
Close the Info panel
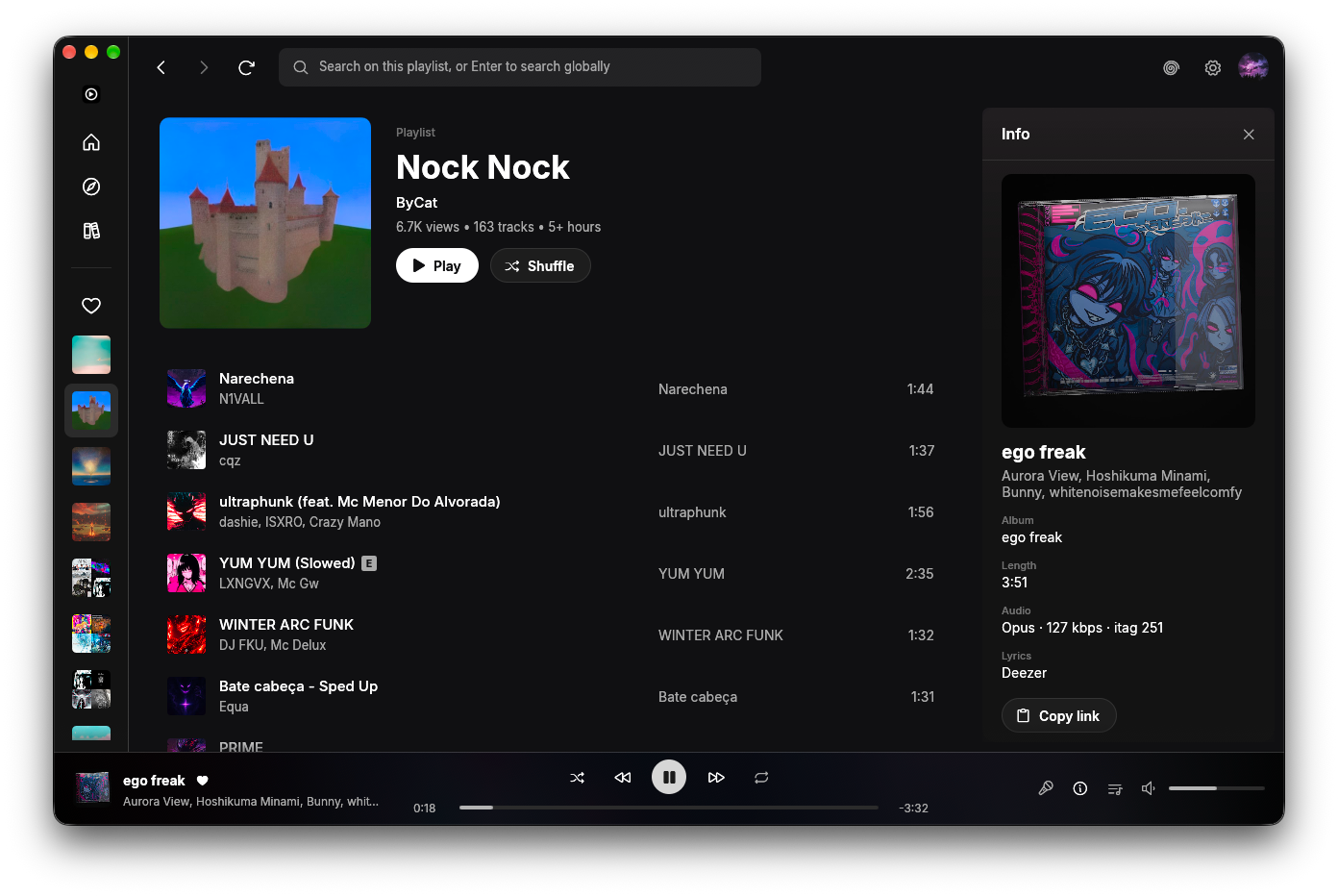coord(1249,135)
